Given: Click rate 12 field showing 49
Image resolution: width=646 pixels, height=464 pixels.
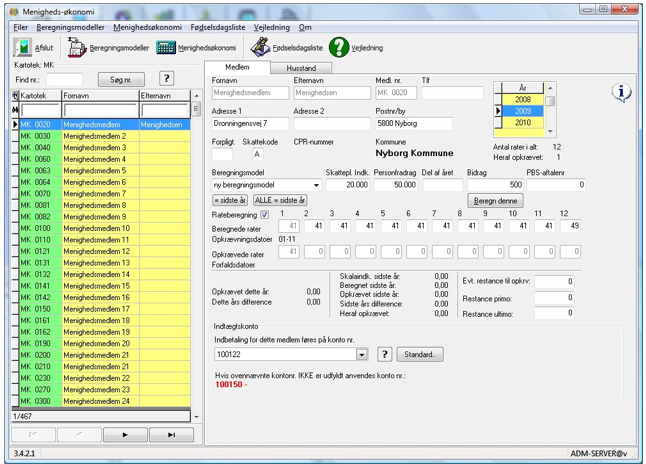Looking at the screenshot, I should [570, 226].
